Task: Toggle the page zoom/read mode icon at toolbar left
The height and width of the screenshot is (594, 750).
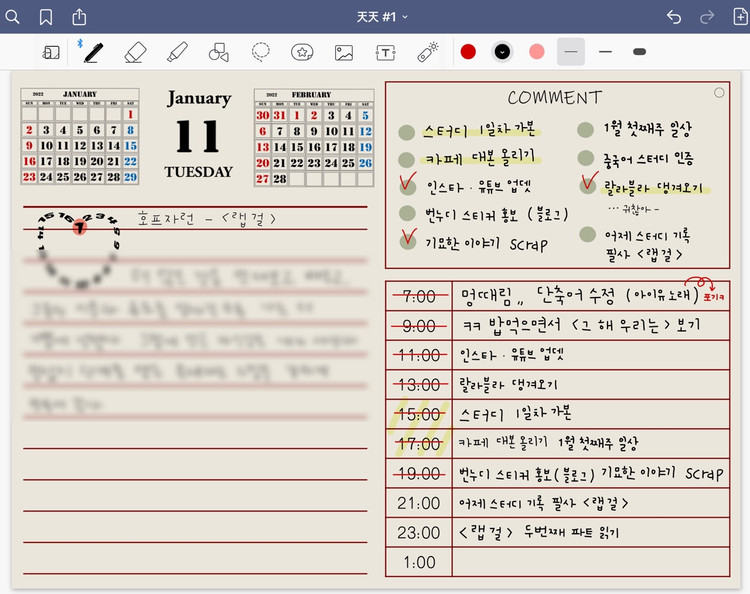Action: coord(51,52)
